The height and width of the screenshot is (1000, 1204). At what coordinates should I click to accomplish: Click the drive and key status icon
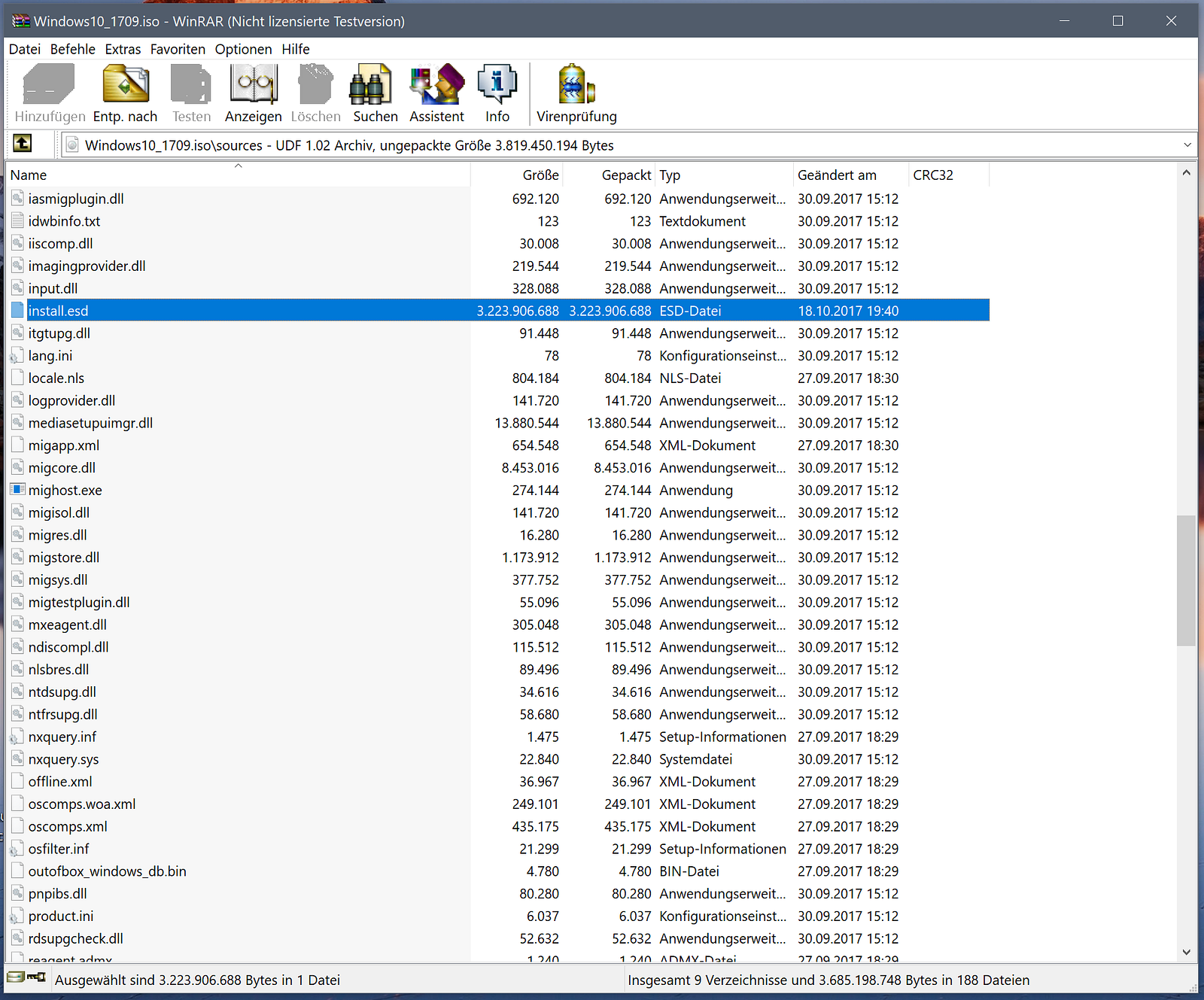click(x=26, y=977)
